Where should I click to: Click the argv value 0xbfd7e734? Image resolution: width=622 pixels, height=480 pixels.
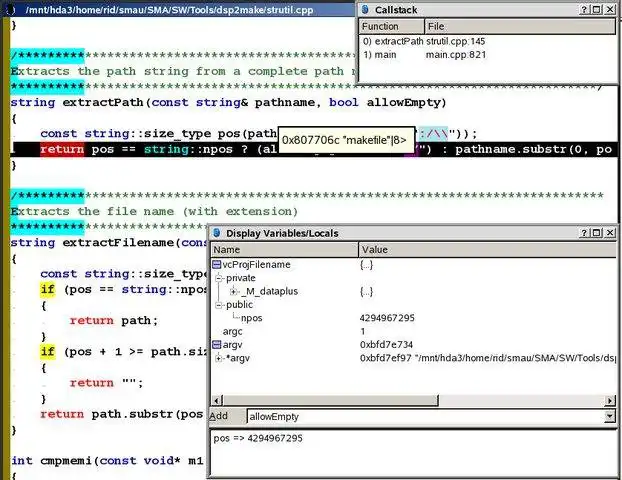tap(386, 345)
